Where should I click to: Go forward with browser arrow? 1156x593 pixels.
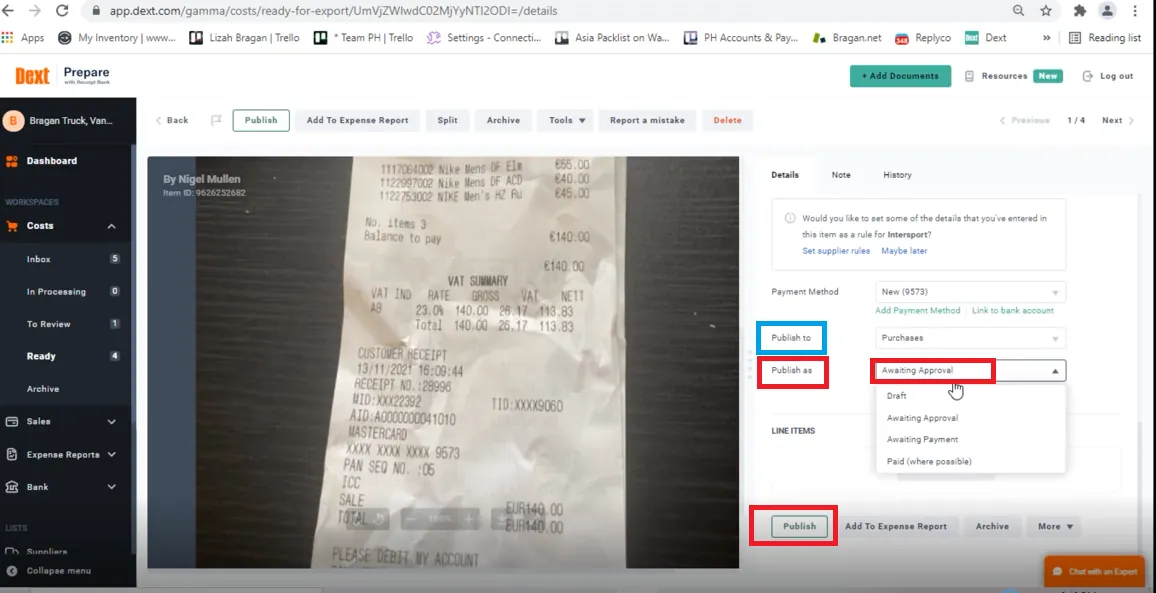pyautogui.click(x=35, y=11)
